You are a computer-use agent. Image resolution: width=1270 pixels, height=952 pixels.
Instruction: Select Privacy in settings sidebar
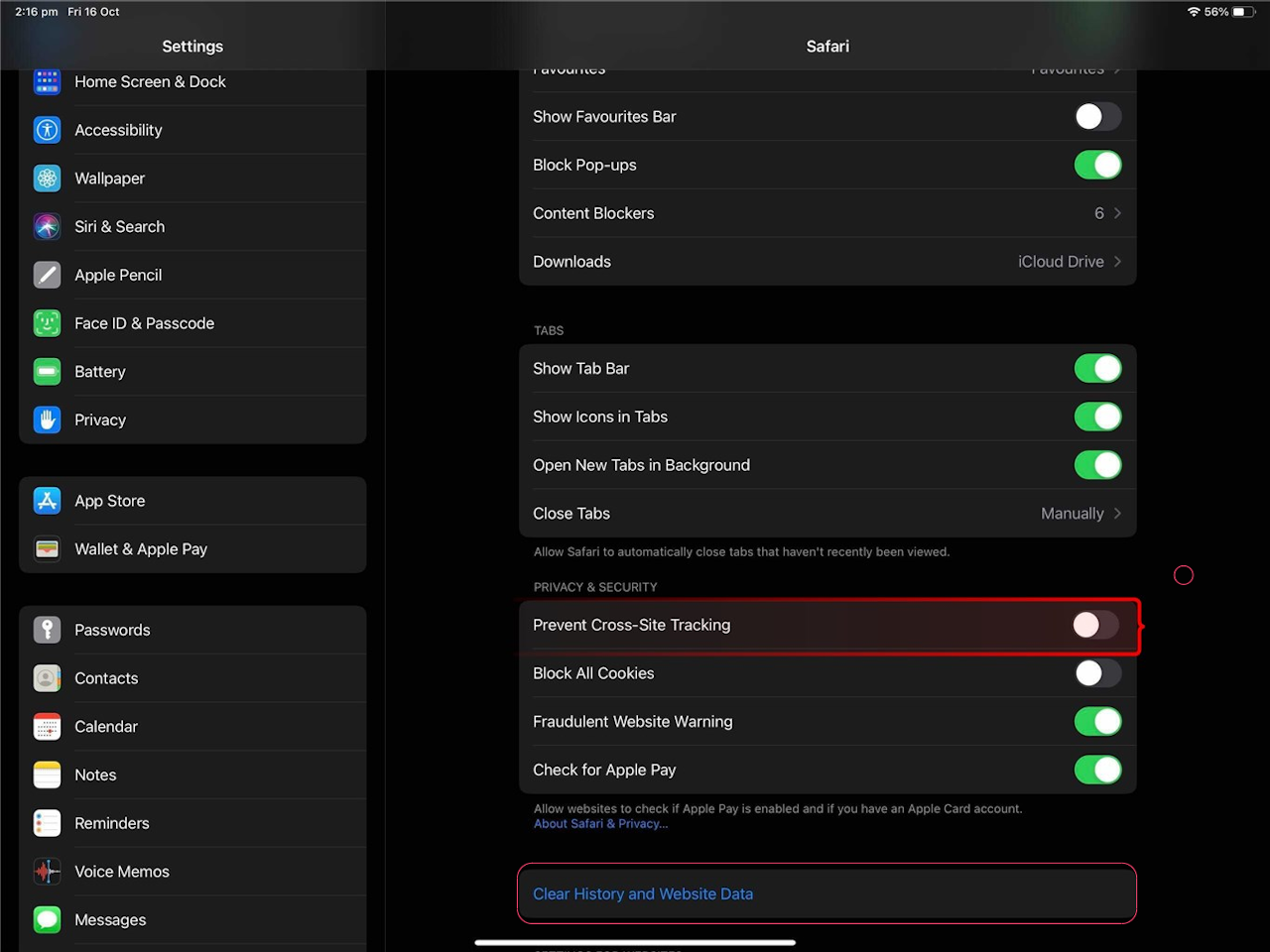[x=100, y=420]
